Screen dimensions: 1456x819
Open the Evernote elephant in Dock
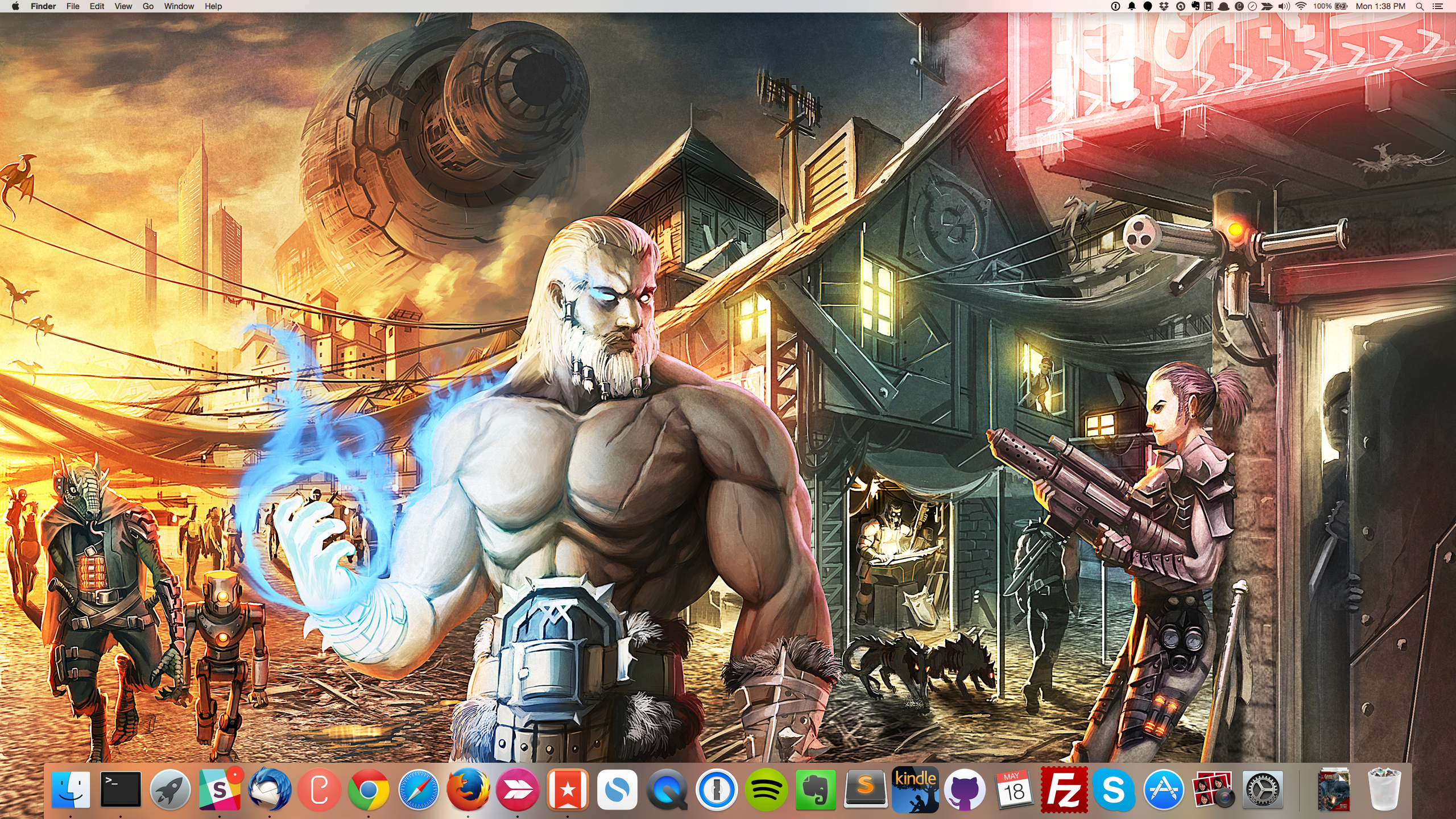tap(816, 789)
